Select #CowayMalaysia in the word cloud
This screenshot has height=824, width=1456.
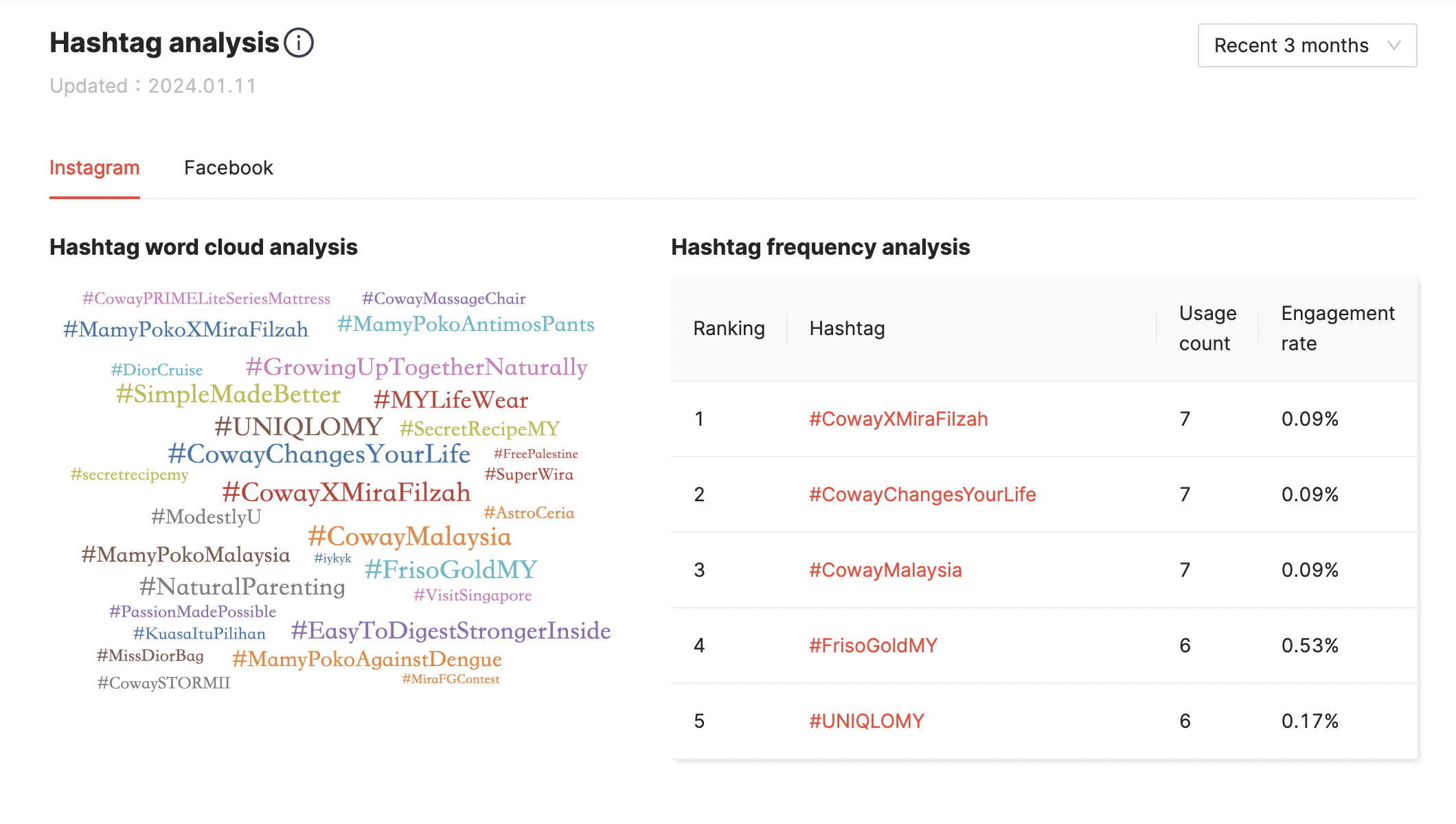click(409, 536)
